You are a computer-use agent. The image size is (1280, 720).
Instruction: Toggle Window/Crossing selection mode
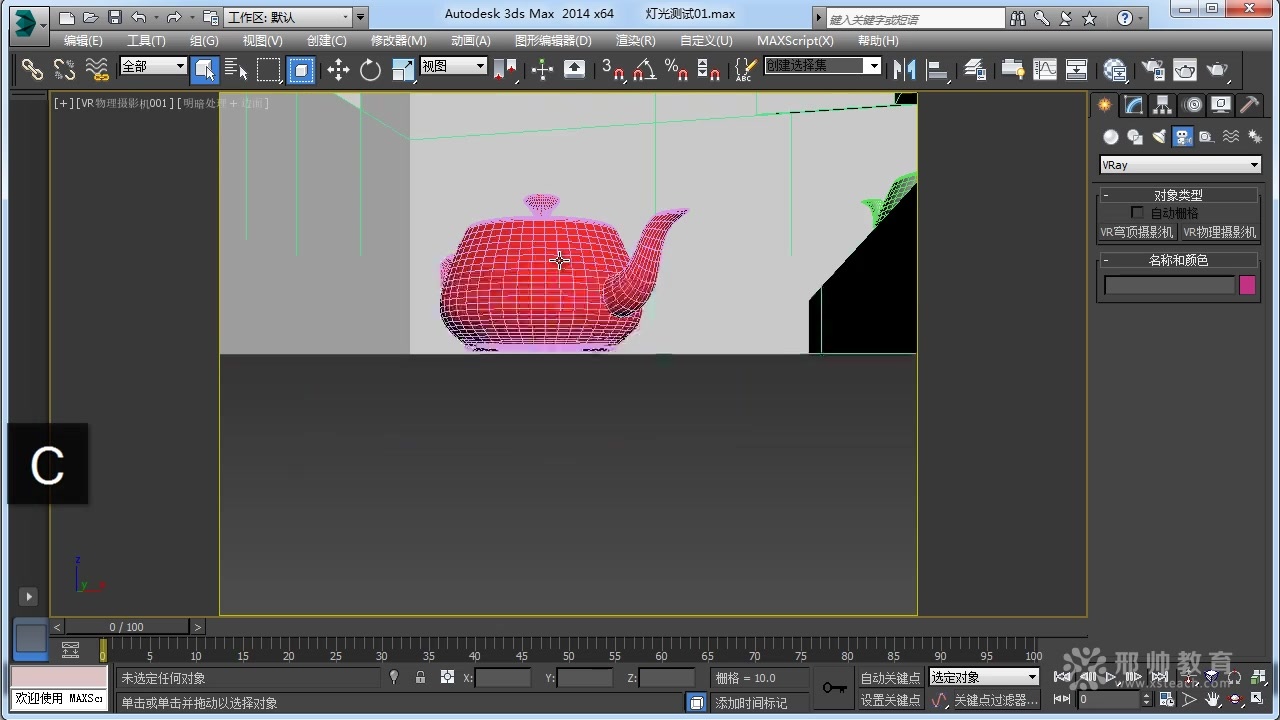coord(301,69)
